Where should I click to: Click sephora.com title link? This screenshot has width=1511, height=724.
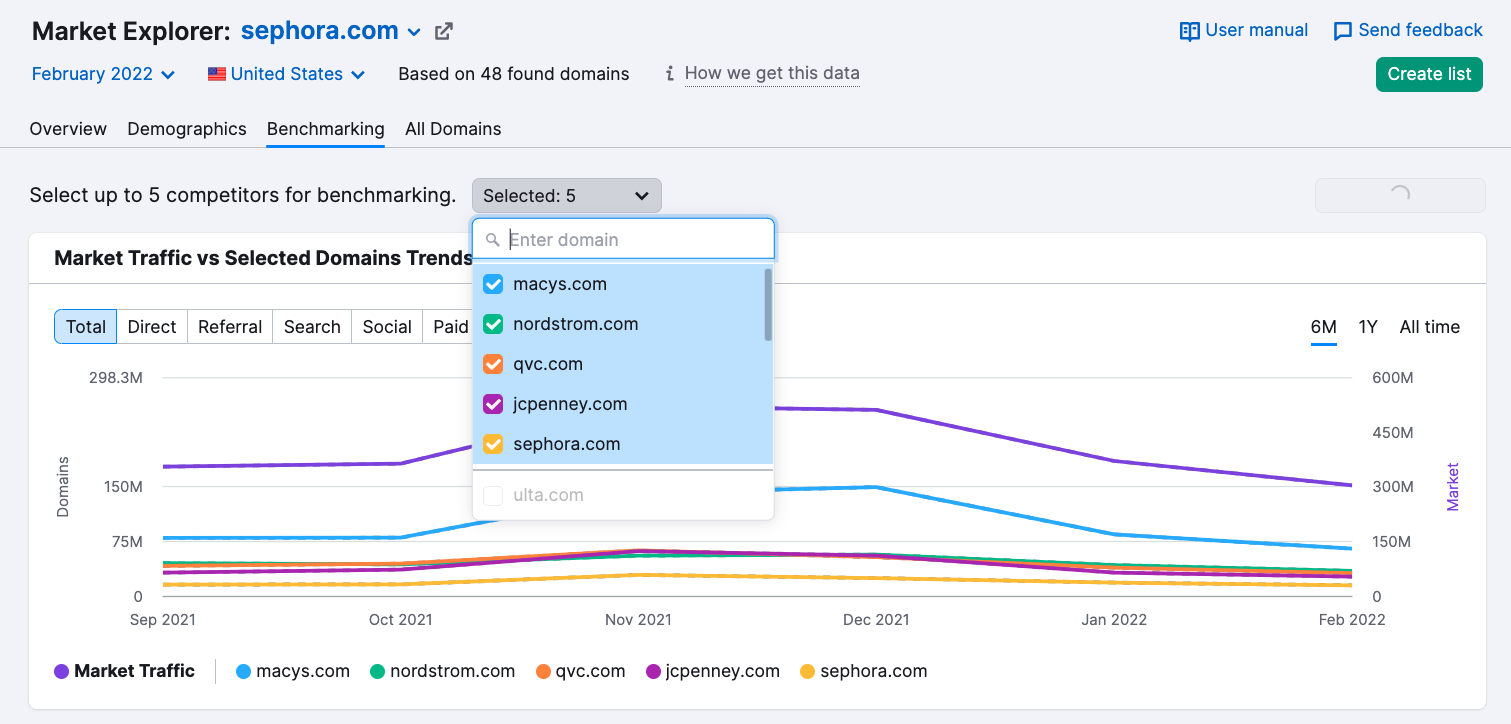click(320, 31)
